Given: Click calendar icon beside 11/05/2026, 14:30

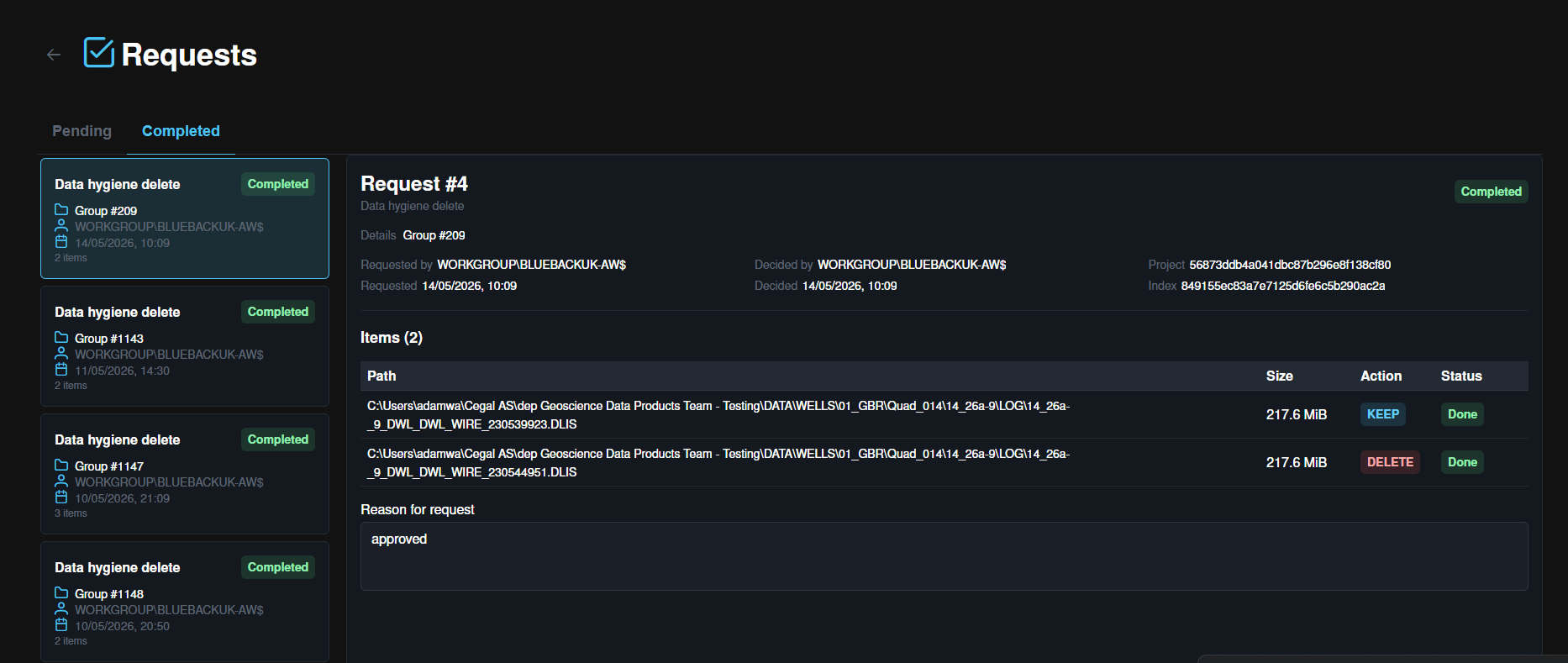Looking at the screenshot, I should pyautogui.click(x=61, y=369).
